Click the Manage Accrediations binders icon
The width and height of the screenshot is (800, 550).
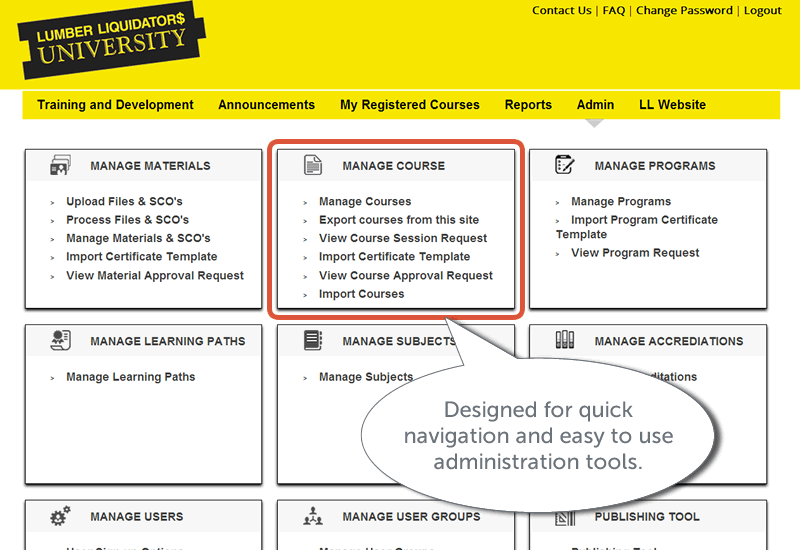coord(564,340)
